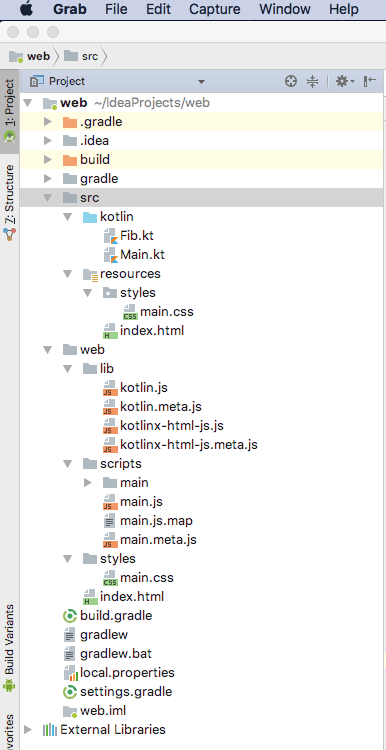Expand the External Libraries node
The image size is (386, 750).
(28, 729)
